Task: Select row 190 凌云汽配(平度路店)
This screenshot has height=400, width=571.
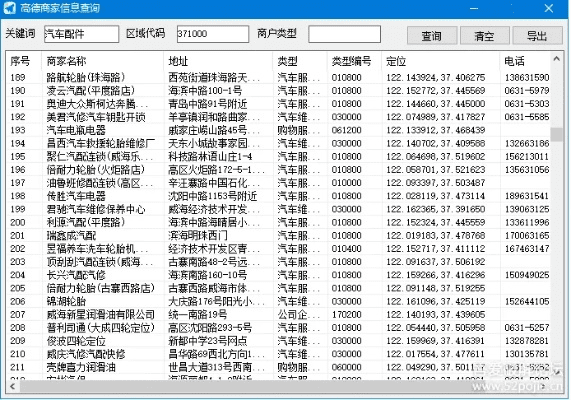Action: tap(279, 90)
